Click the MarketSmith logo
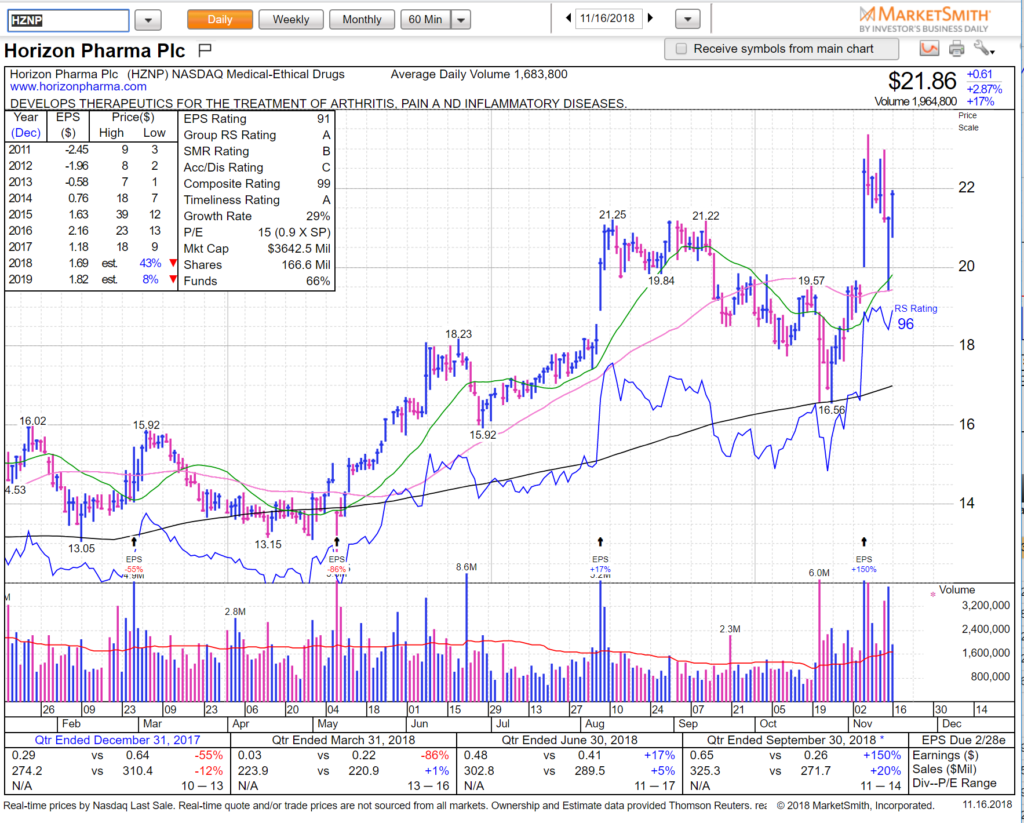The width and height of the screenshot is (1024, 823). point(923,20)
